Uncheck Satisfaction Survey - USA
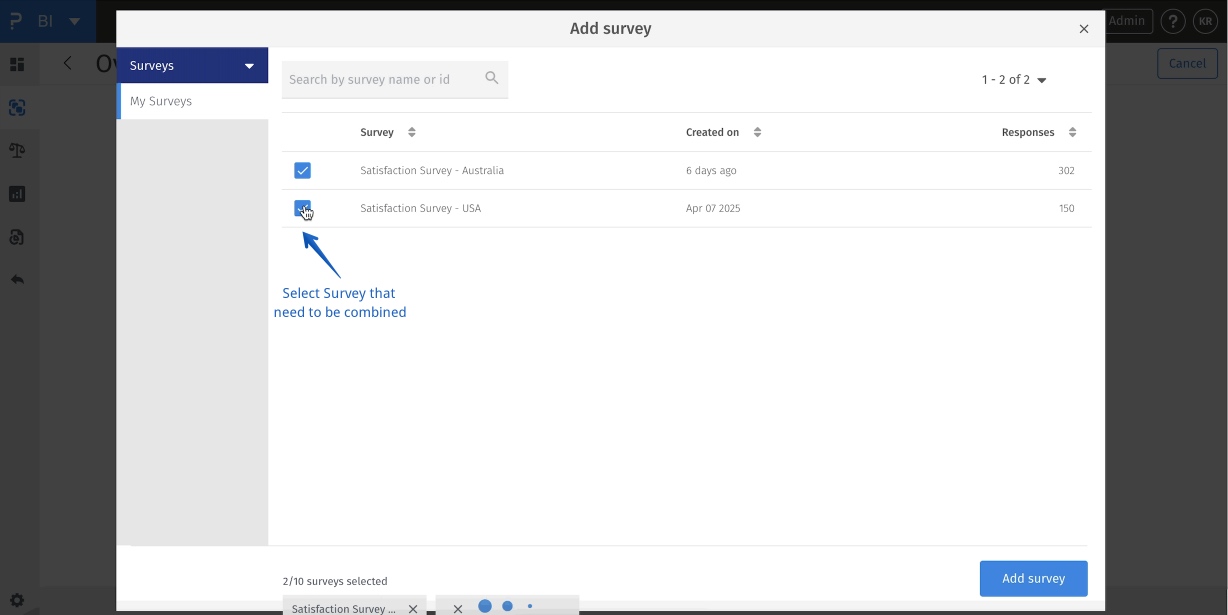This screenshot has height=615, width=1228. pyautogui.click(x=303, y=208)
